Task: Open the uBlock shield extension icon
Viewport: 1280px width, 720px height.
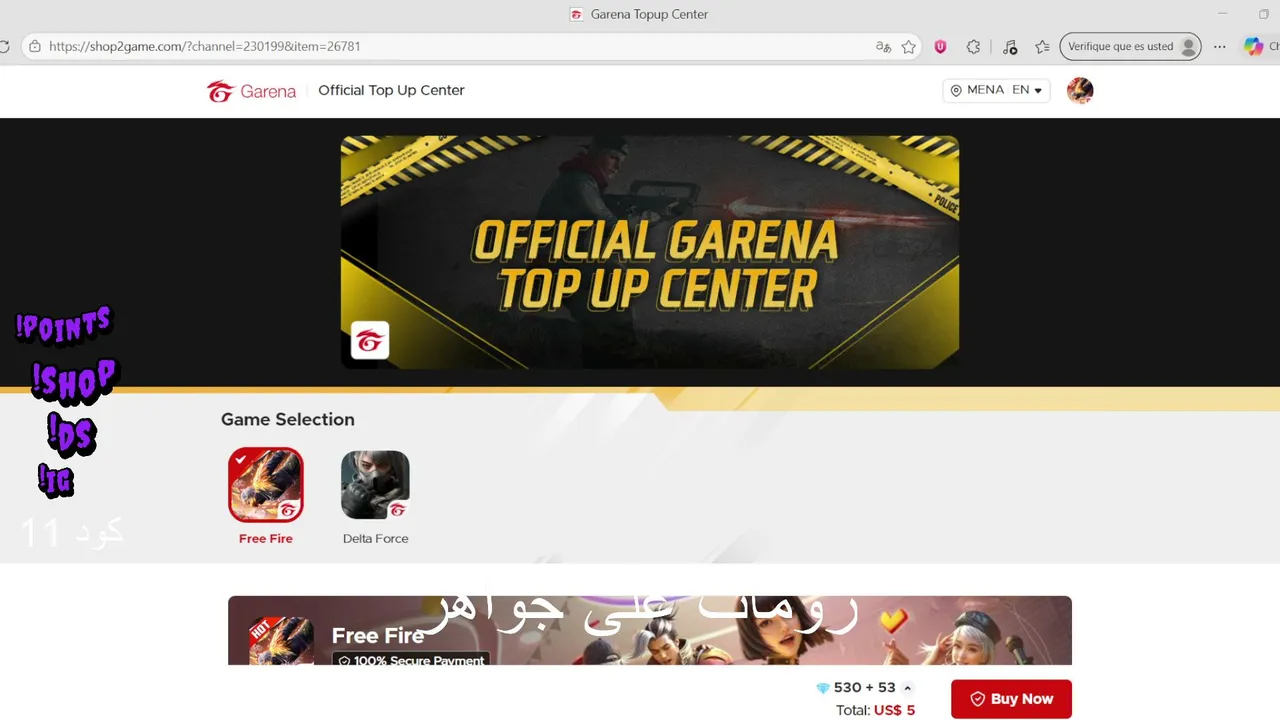Action: 940,47
